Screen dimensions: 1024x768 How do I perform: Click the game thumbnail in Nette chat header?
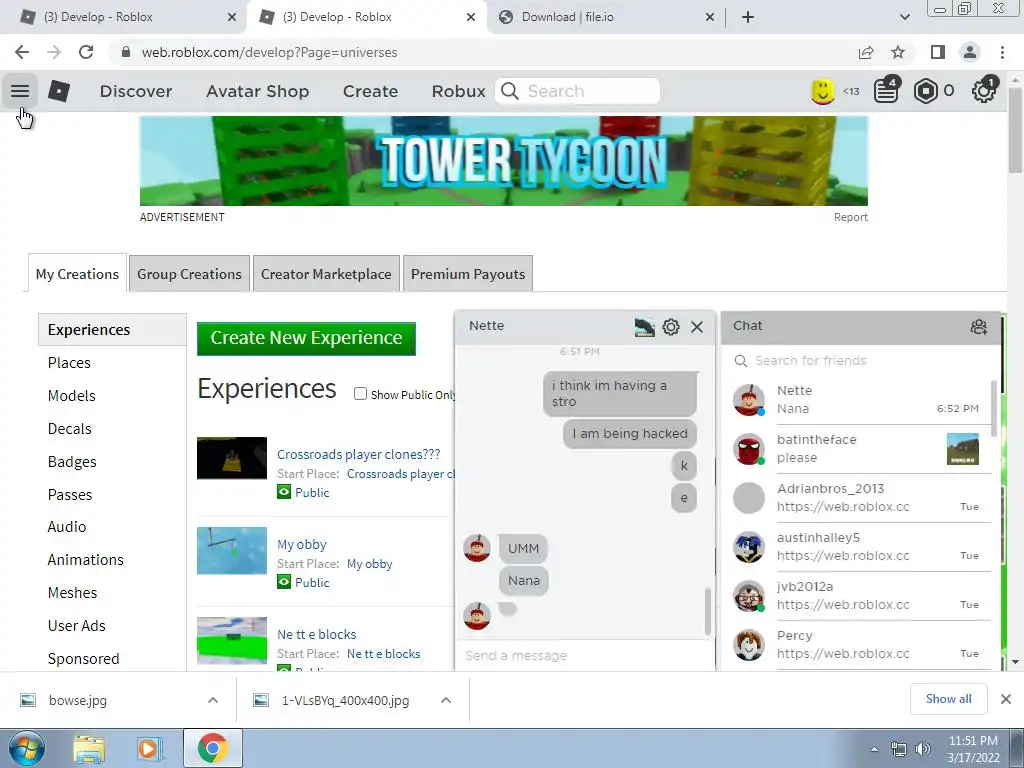click(x=645, y=327)
